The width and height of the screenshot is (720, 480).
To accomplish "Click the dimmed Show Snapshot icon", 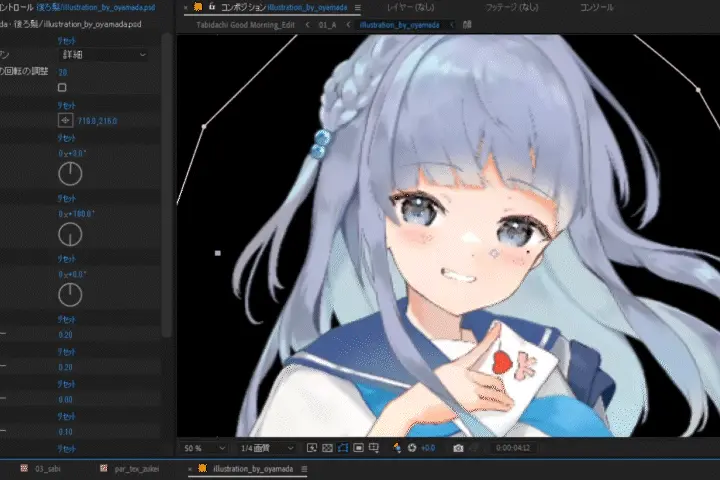I will [x=475, y=448].
